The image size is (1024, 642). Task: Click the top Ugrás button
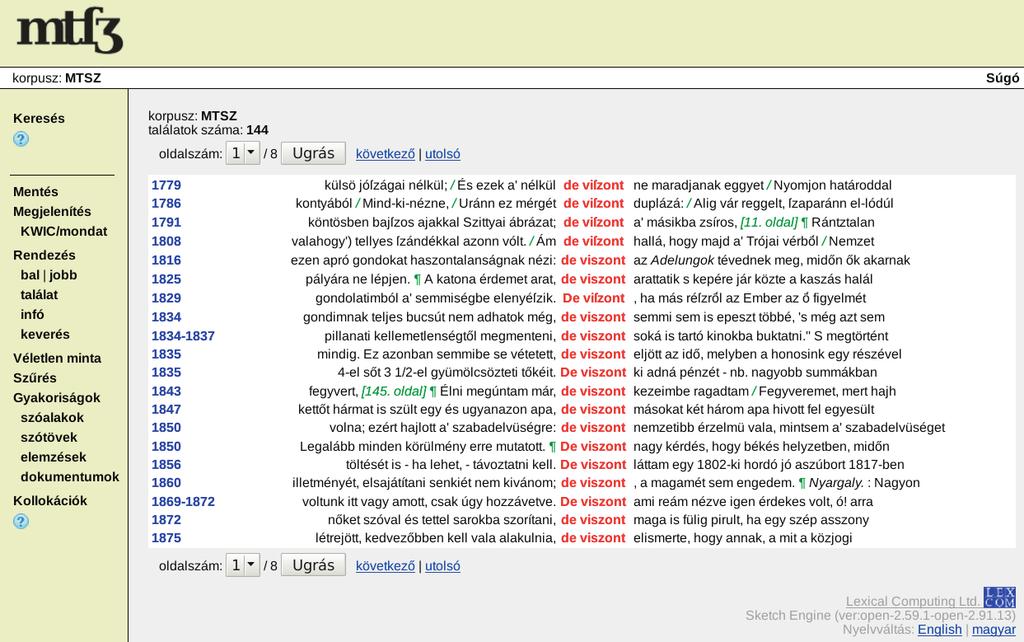click(313, 153)
